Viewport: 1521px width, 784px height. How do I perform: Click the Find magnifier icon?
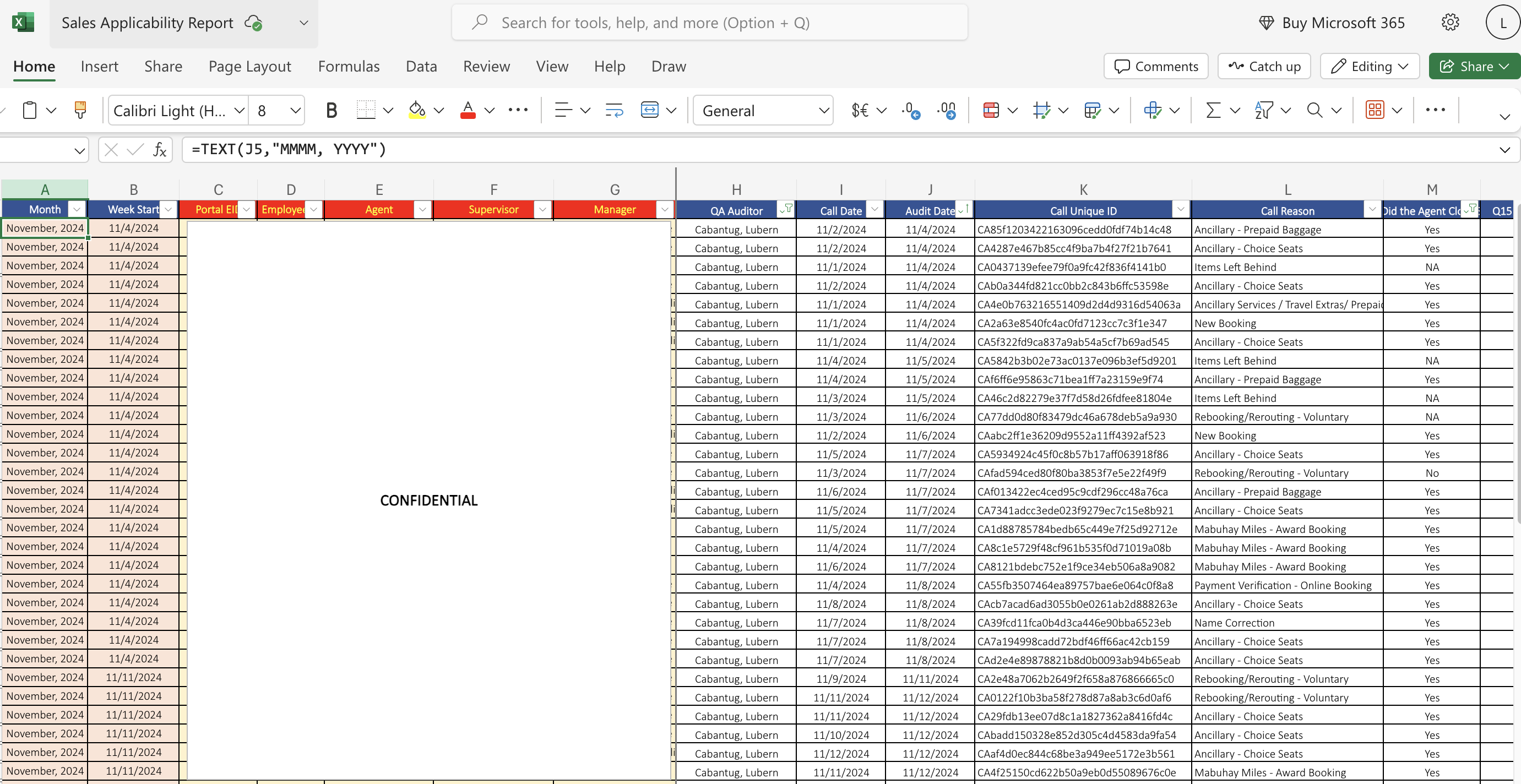1314,111
